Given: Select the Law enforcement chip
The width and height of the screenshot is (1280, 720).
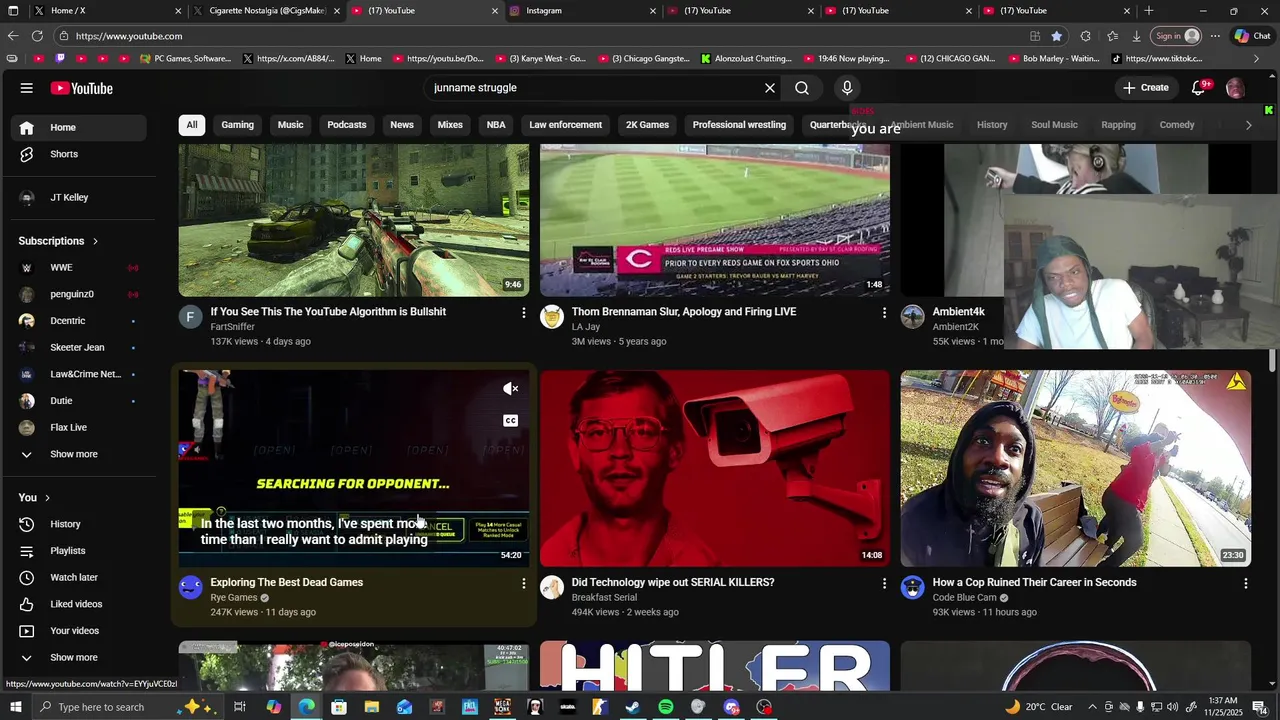Looking at the screenshot, I should coord(565,125).
